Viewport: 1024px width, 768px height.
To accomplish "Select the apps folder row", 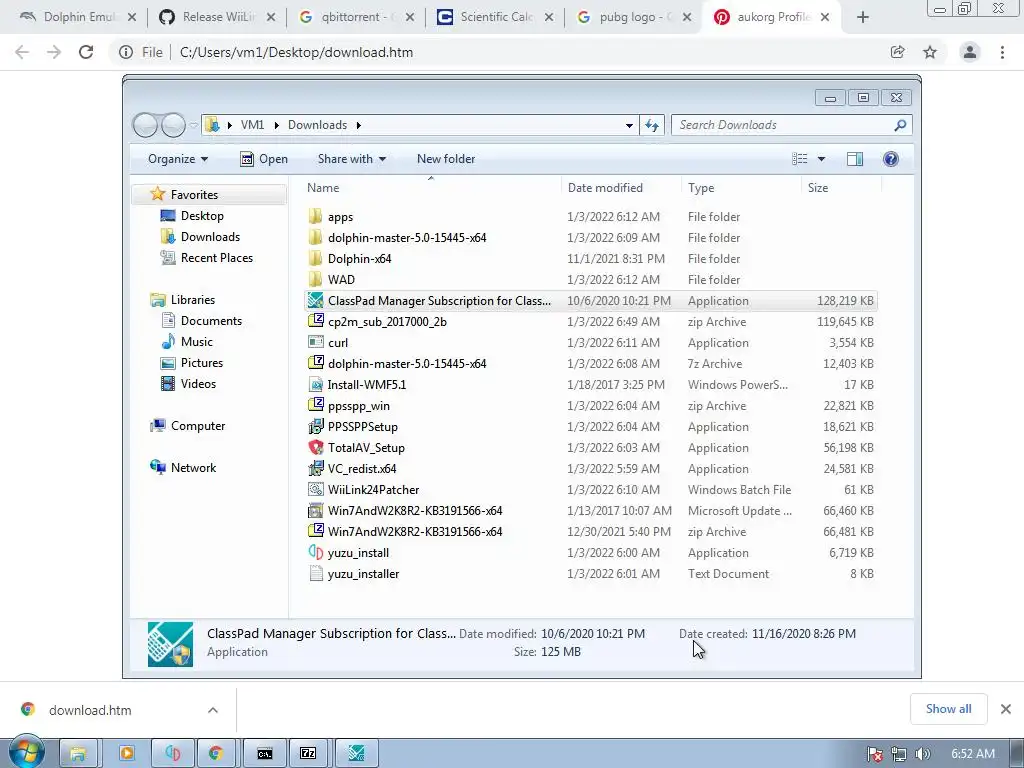I will coord(591,217).
